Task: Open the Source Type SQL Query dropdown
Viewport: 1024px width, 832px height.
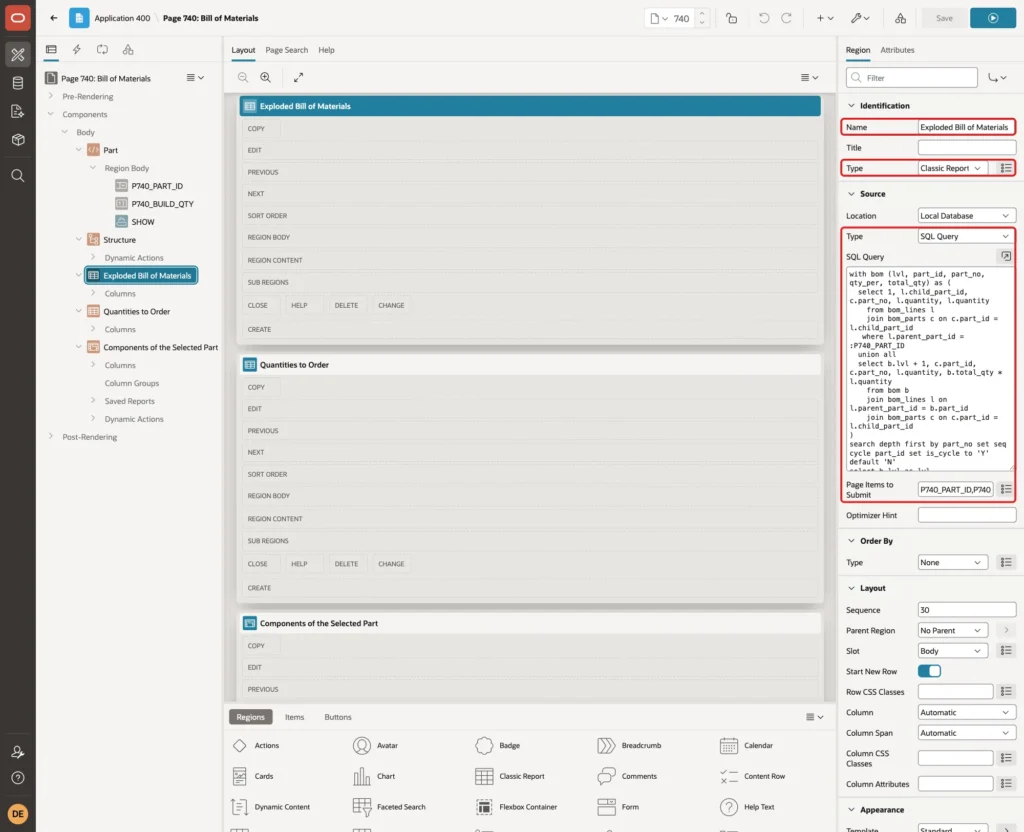Action: [x=967, y=236]
